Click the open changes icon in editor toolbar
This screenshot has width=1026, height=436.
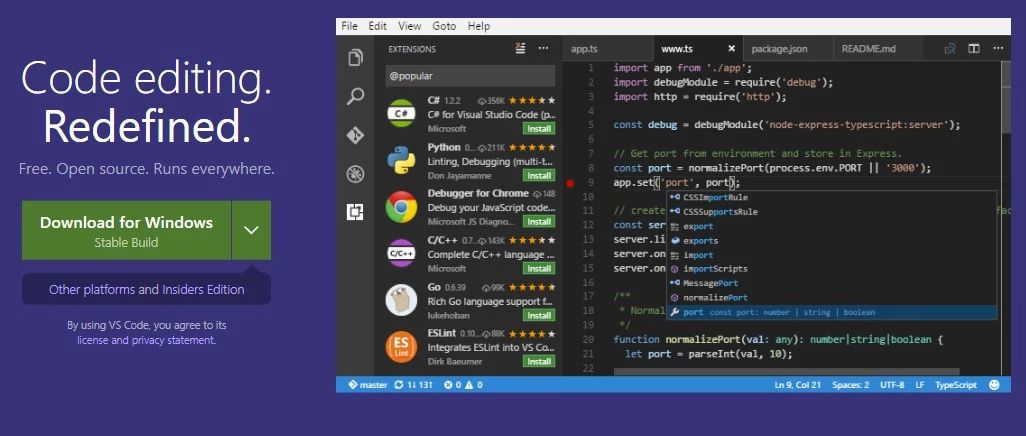[x=950, y=48]
